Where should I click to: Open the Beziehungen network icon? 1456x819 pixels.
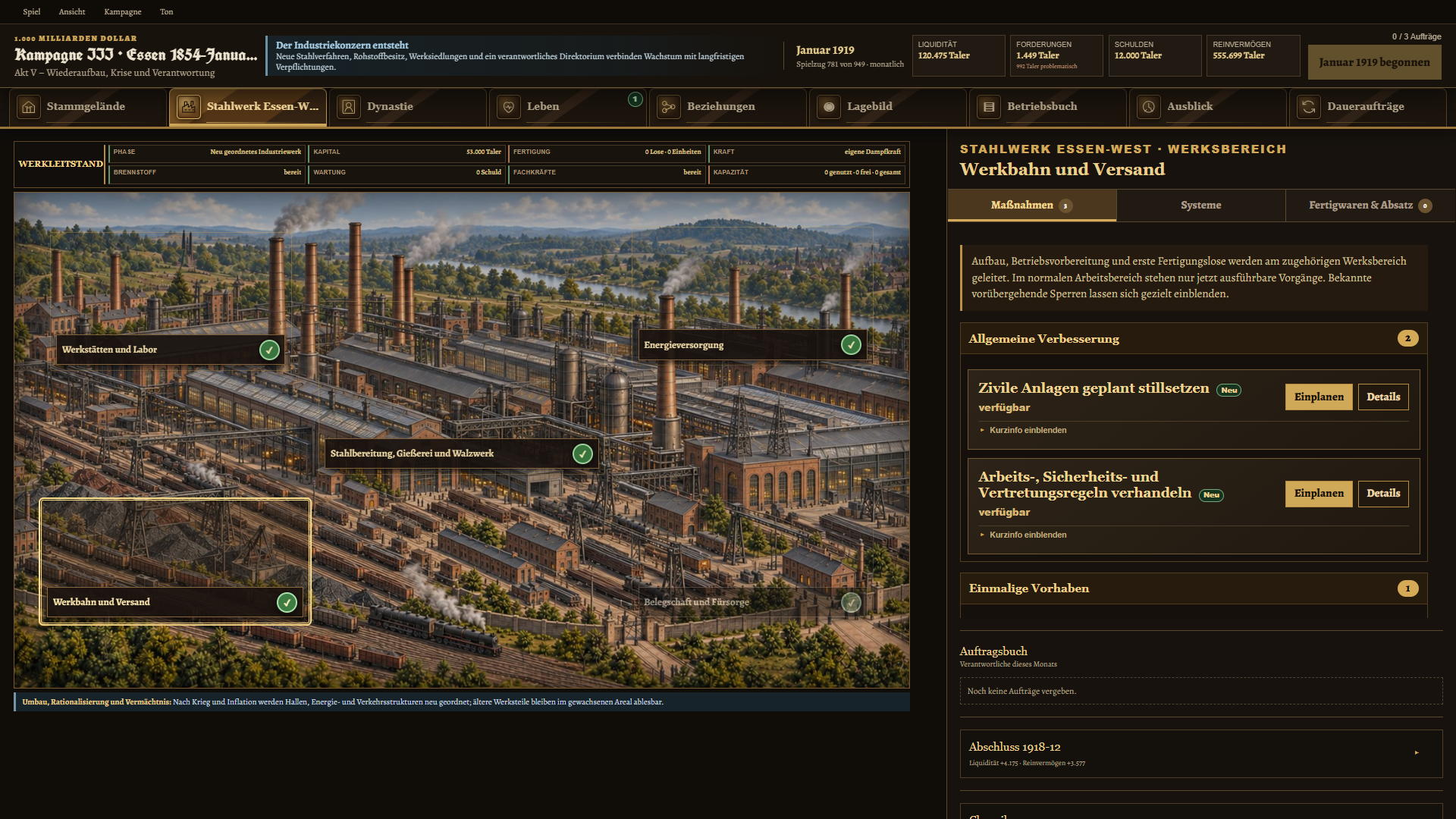click(669, 107)
